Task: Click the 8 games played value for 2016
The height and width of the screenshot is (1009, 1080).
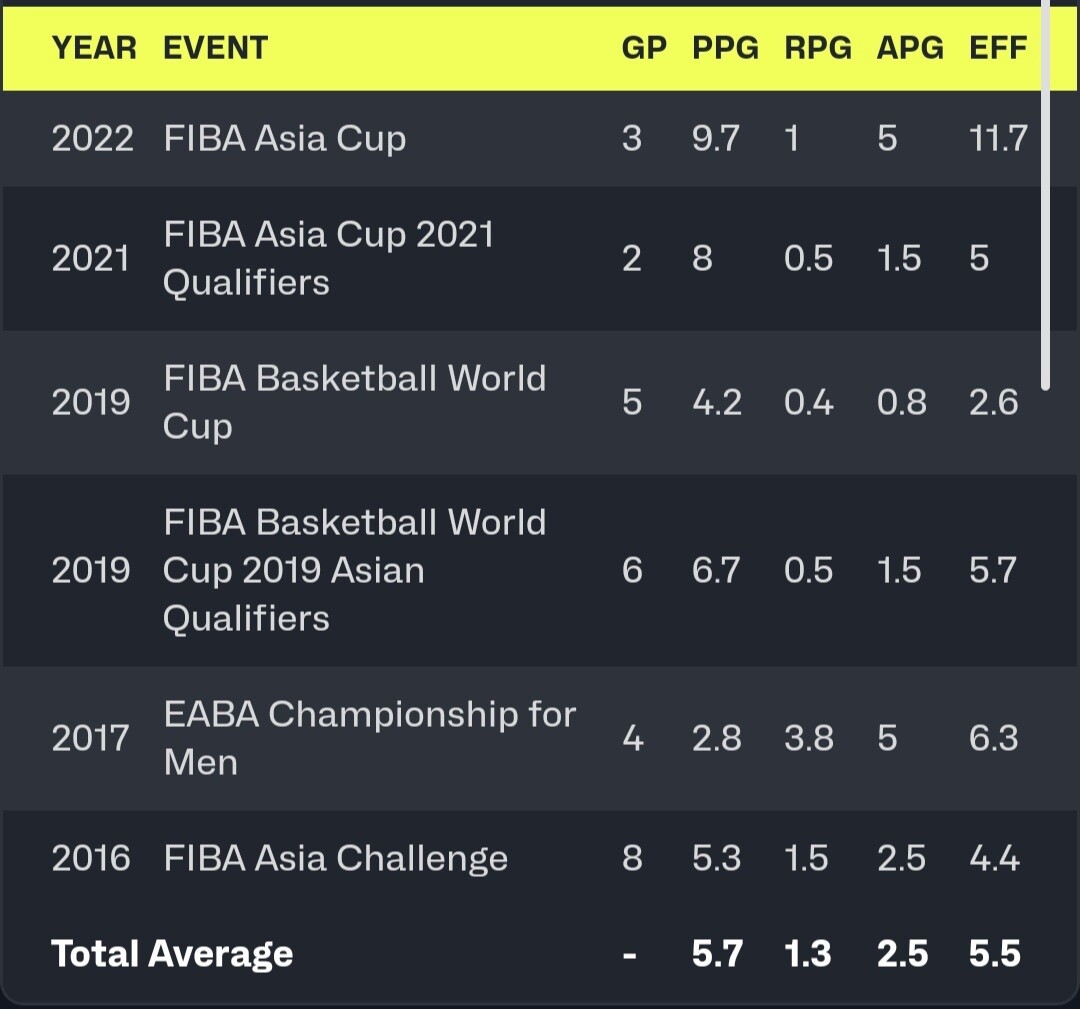Action: 632,858
